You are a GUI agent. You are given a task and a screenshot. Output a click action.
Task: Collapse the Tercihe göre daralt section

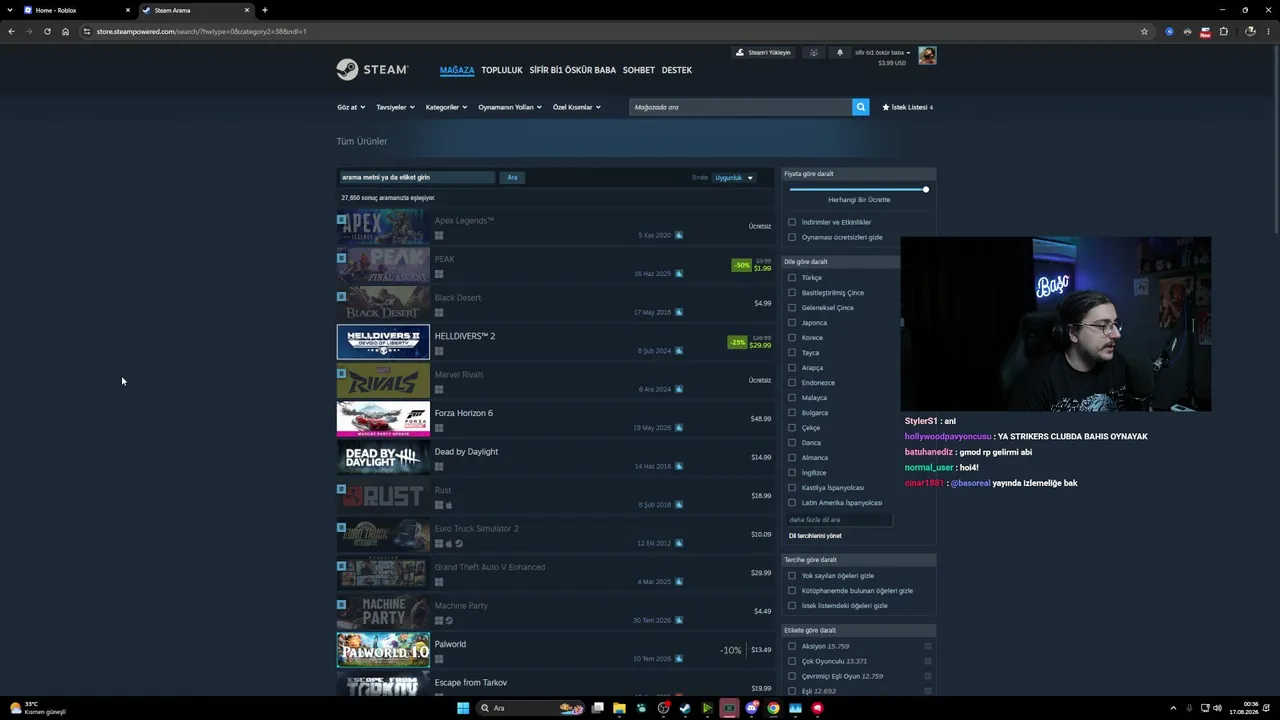tap(859, 560)
